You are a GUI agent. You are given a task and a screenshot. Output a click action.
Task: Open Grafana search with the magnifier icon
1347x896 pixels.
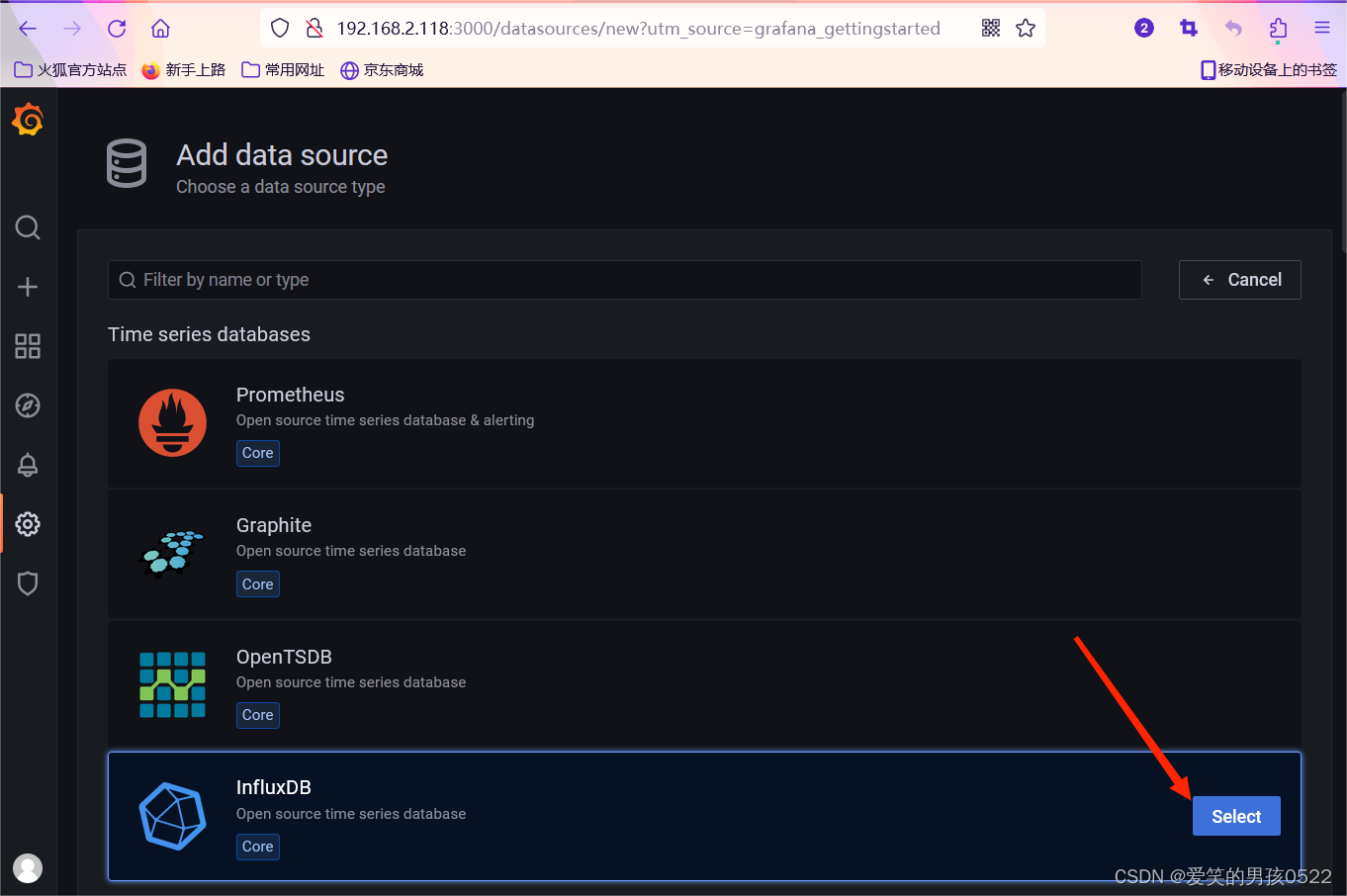click(27, 227)
